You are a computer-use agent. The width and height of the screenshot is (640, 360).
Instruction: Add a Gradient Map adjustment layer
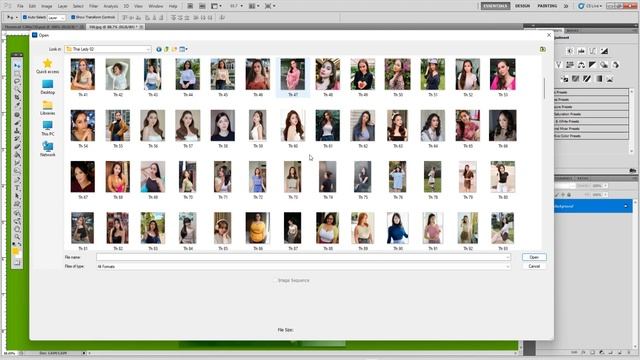599,79
